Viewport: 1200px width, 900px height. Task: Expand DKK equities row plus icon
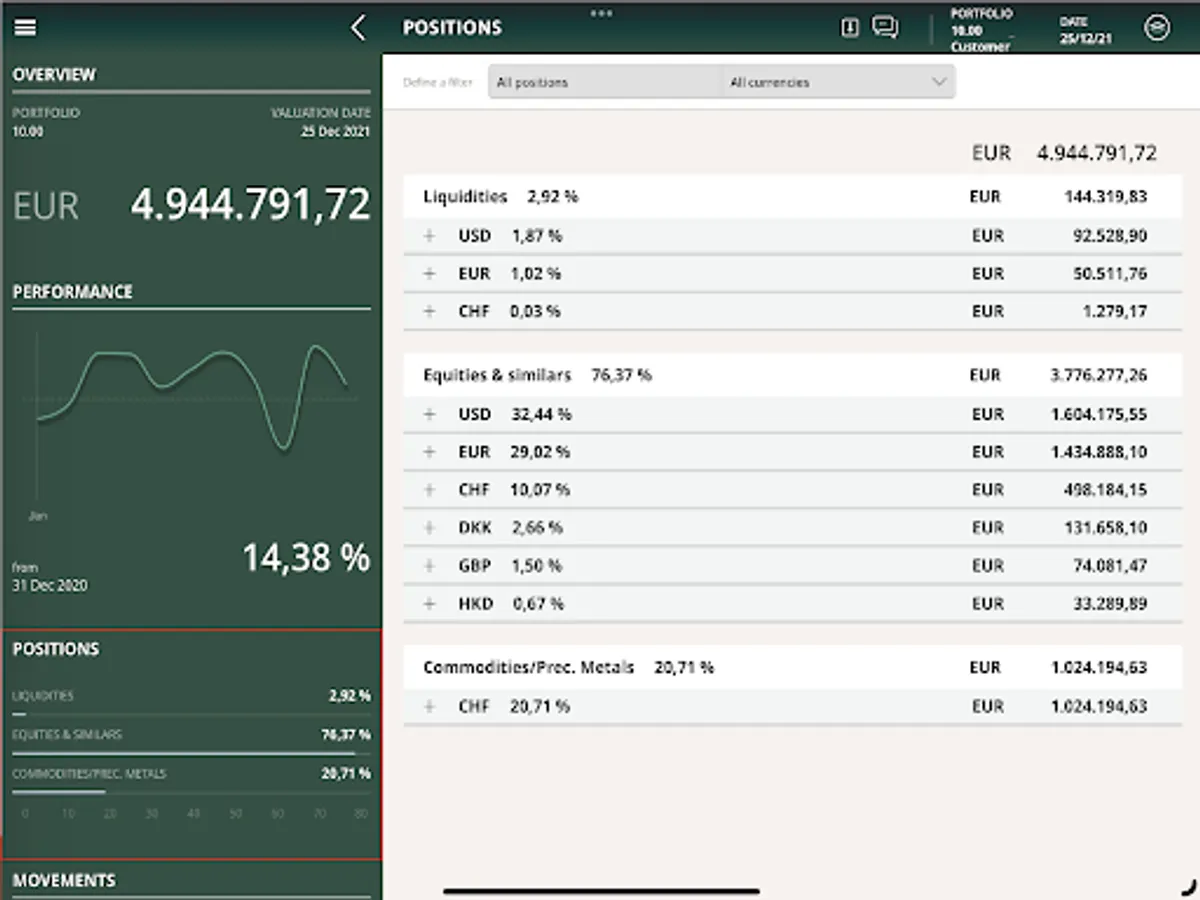pyautogui.click(x=430, y=528)
